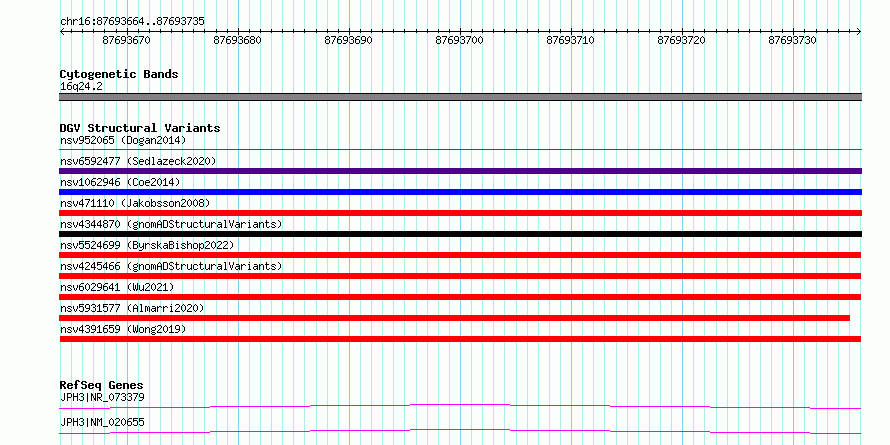Click the black nsv4344870 variant bar
The image size is (890, 445).
tap(460, 234)
